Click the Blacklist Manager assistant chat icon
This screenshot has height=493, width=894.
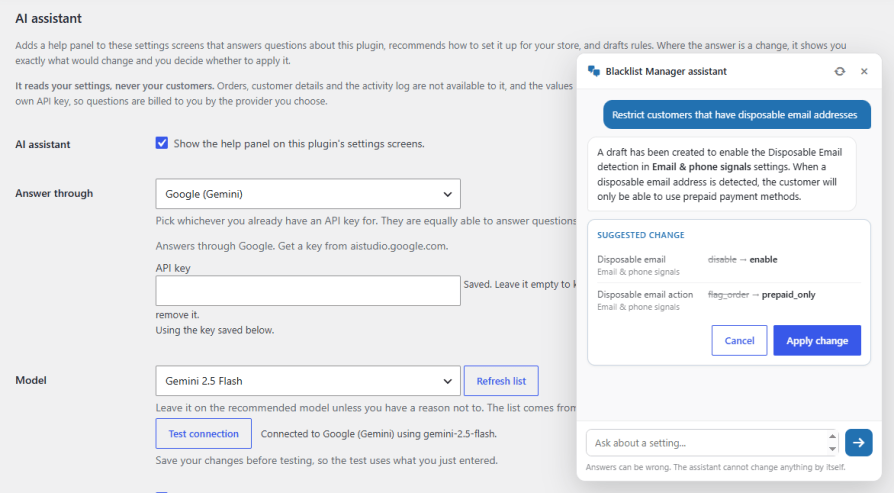594,71
